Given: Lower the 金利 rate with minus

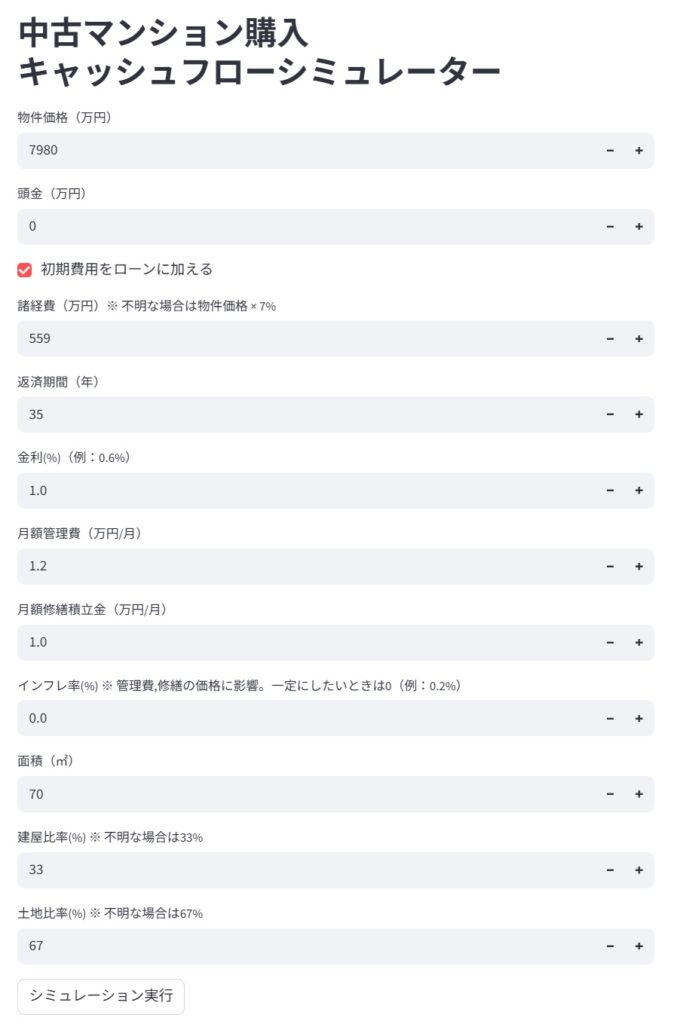Looking at the screenshot, I should [x=610, y=491].
